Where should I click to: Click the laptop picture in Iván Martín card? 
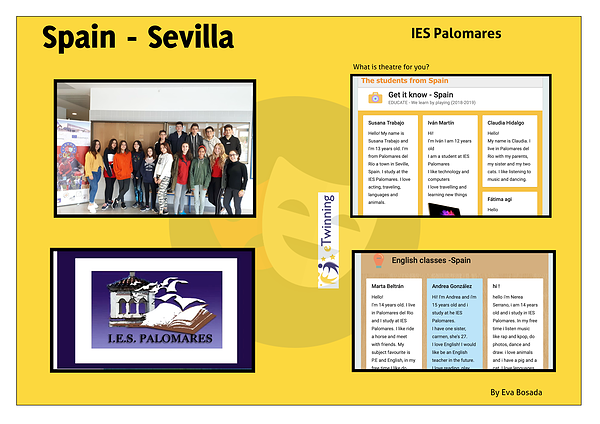(444, 209)
